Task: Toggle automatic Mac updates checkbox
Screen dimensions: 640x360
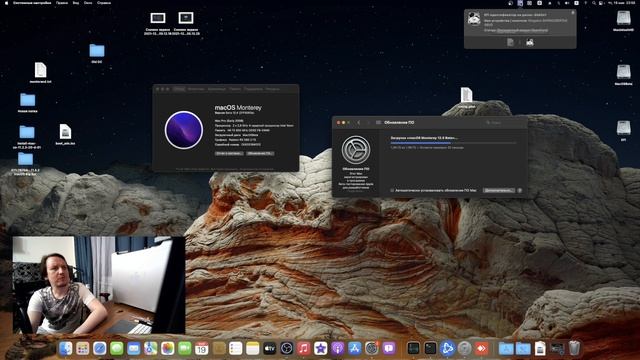Action: [392, 190]
